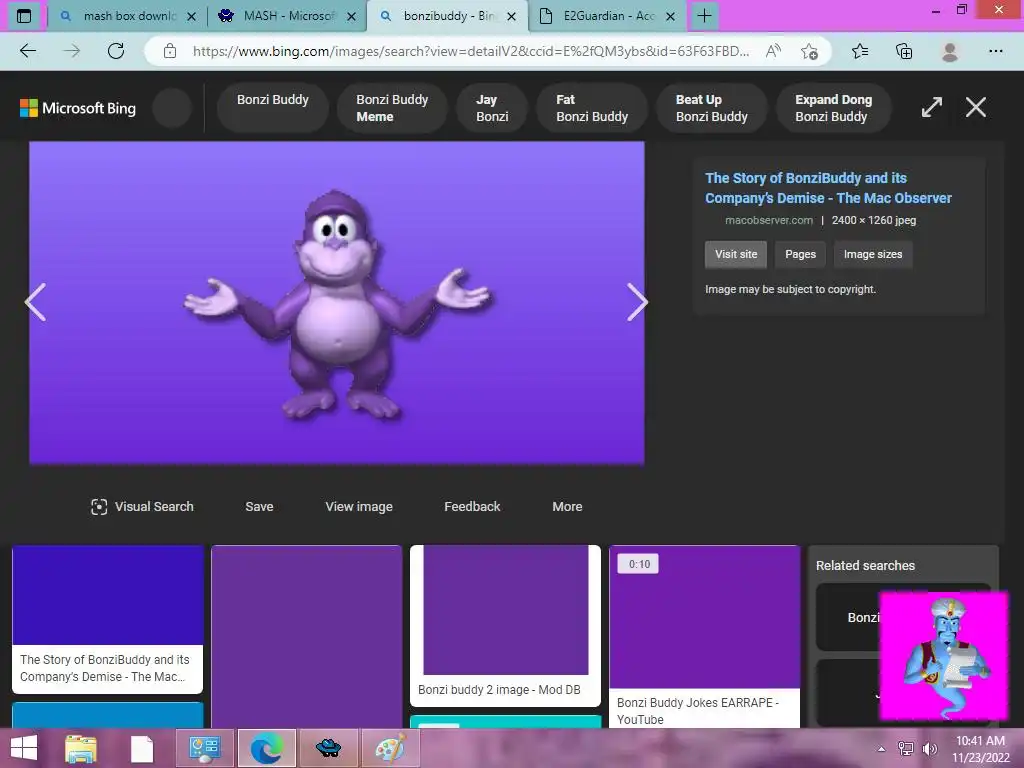Image resolution: width=1024 pixels, height=768 pixels.
Task: Close the bonzibuddy Bing tab
Action: tap(511, 17)
